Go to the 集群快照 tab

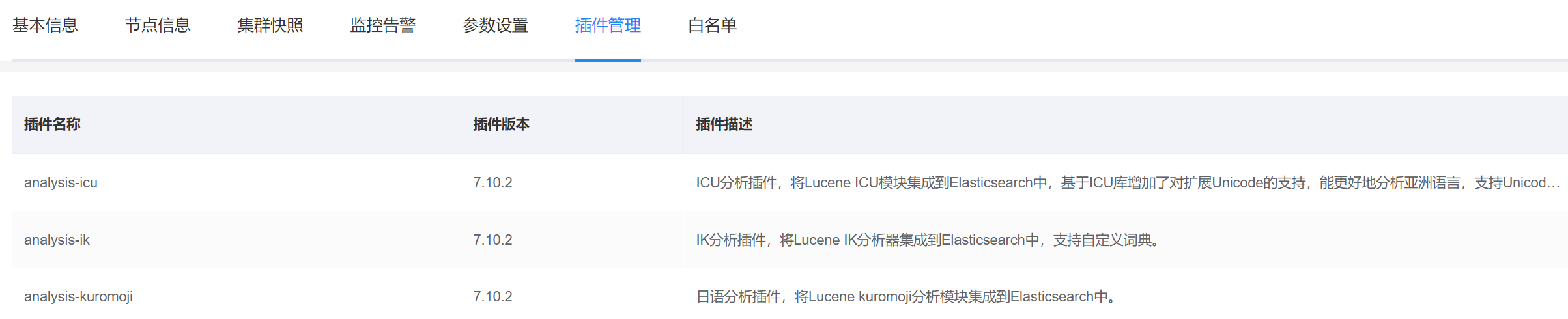pos(270,25)
